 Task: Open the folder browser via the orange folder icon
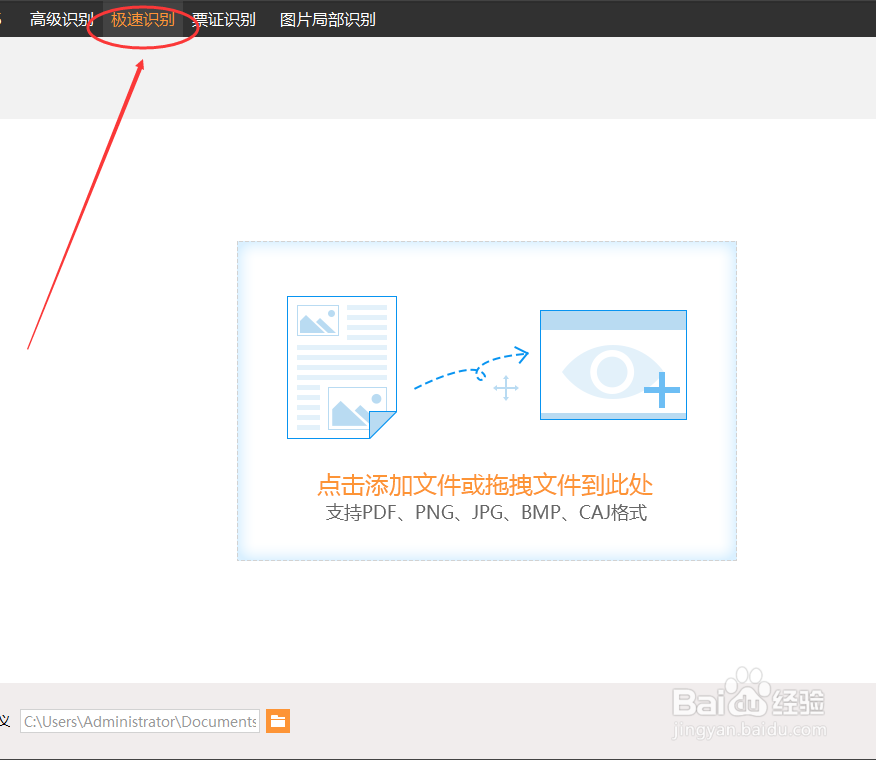coord(277,721)
